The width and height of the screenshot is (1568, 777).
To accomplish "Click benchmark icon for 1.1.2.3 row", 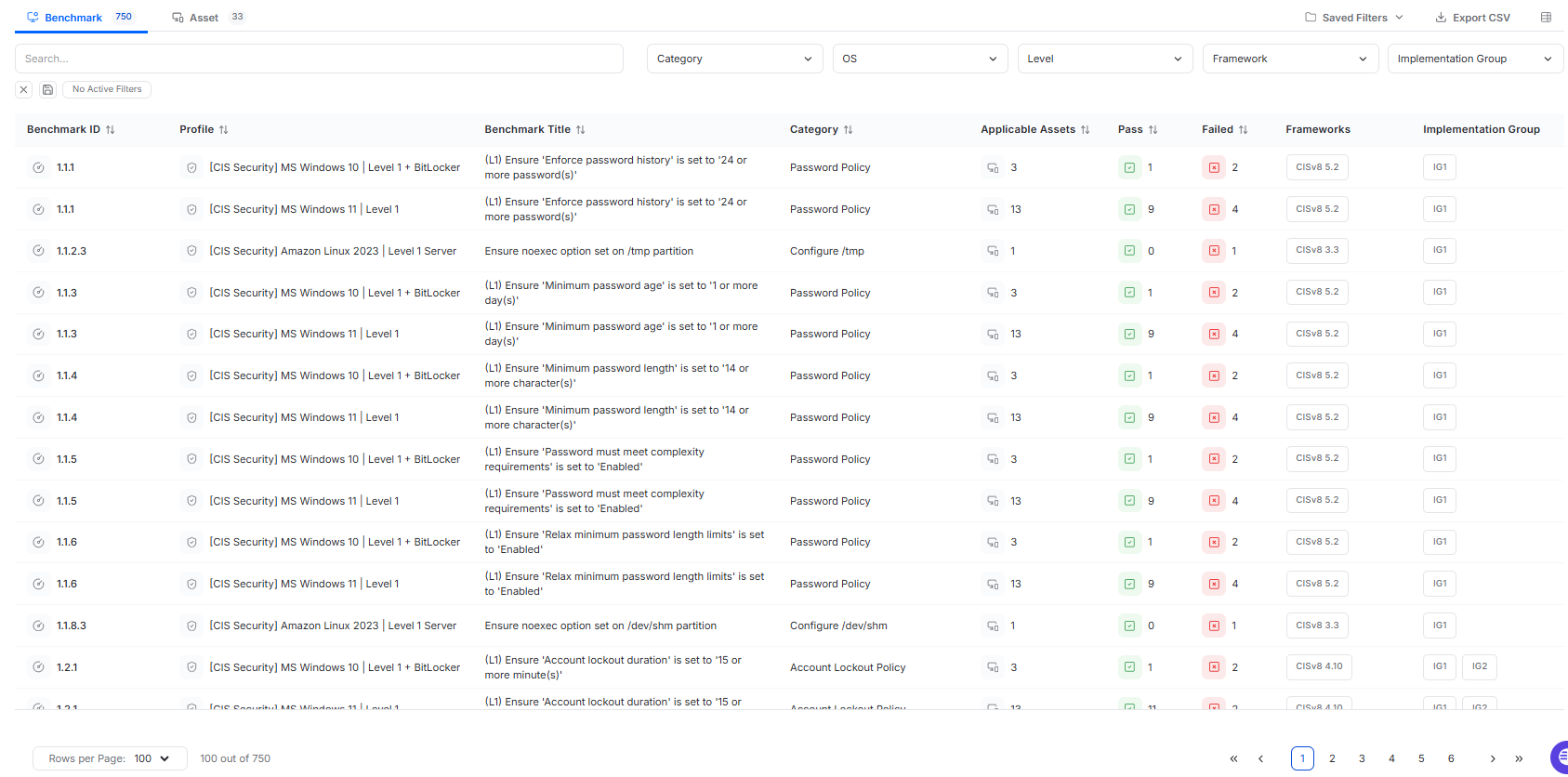I will [38, 251].
